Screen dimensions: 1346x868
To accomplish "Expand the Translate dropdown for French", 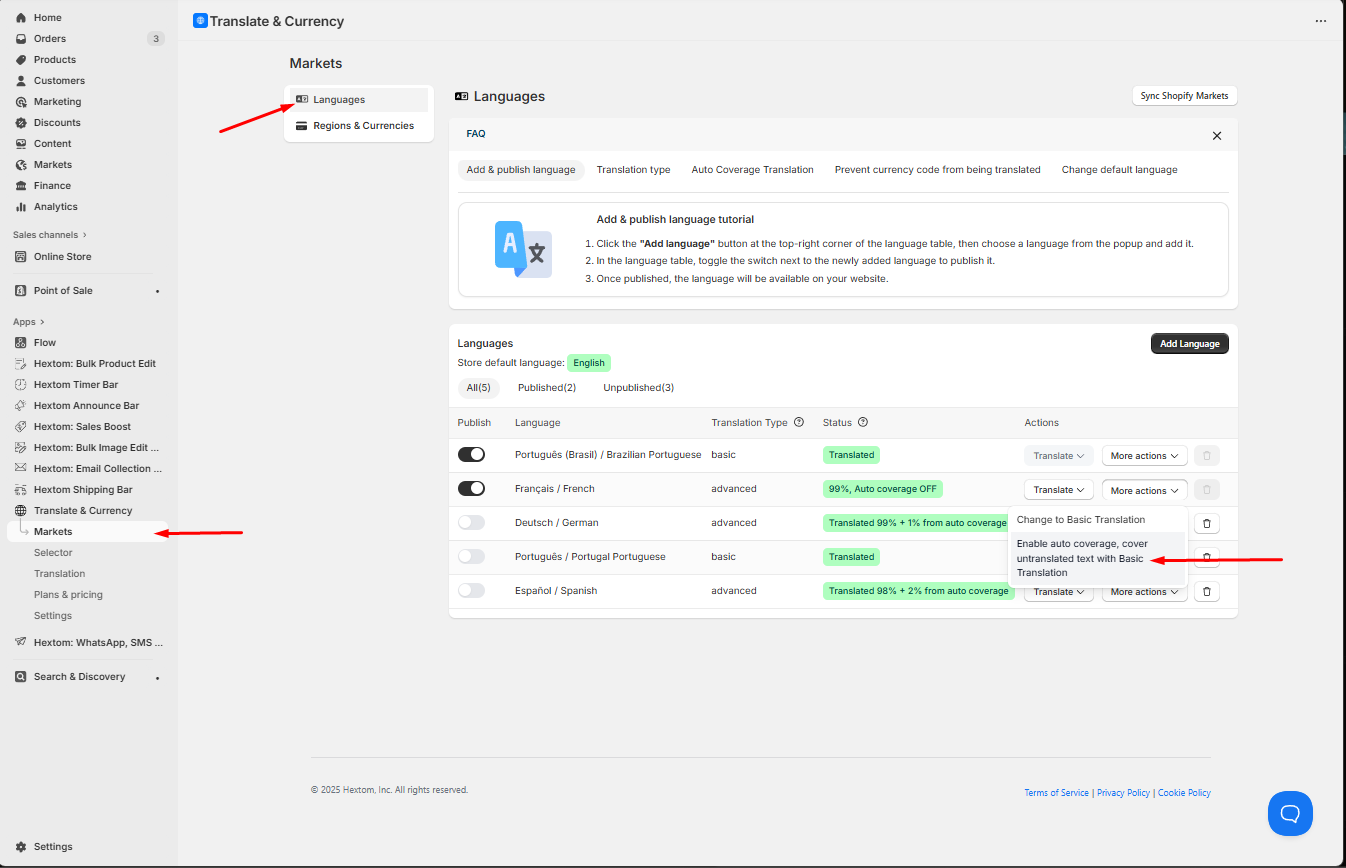I will tap(1058, 490).
